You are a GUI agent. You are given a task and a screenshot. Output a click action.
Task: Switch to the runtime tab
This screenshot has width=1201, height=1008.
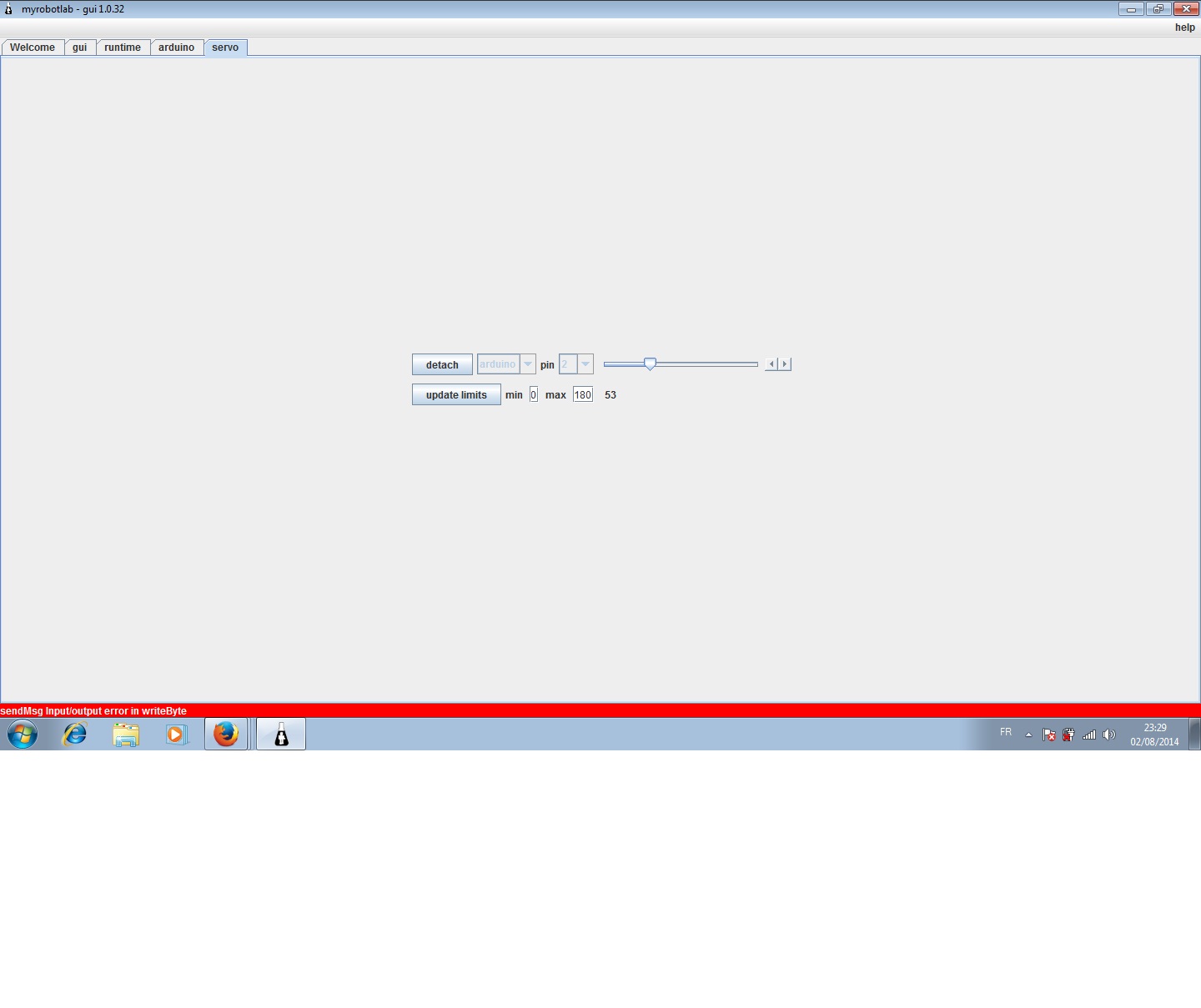point(123,48)
